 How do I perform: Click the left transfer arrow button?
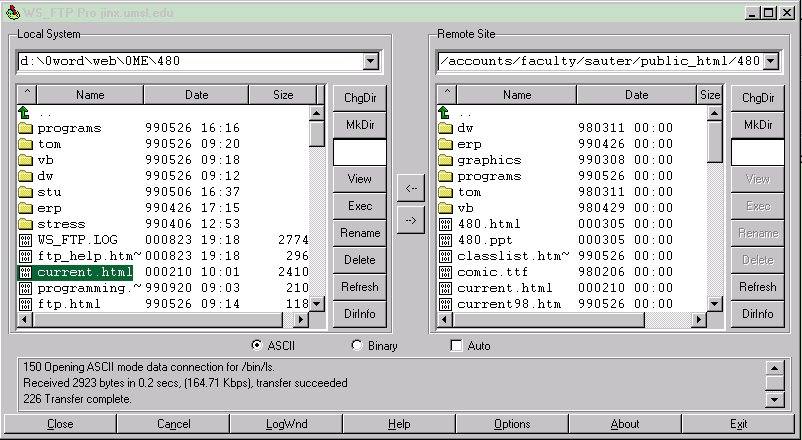click(x=409, y=187)
